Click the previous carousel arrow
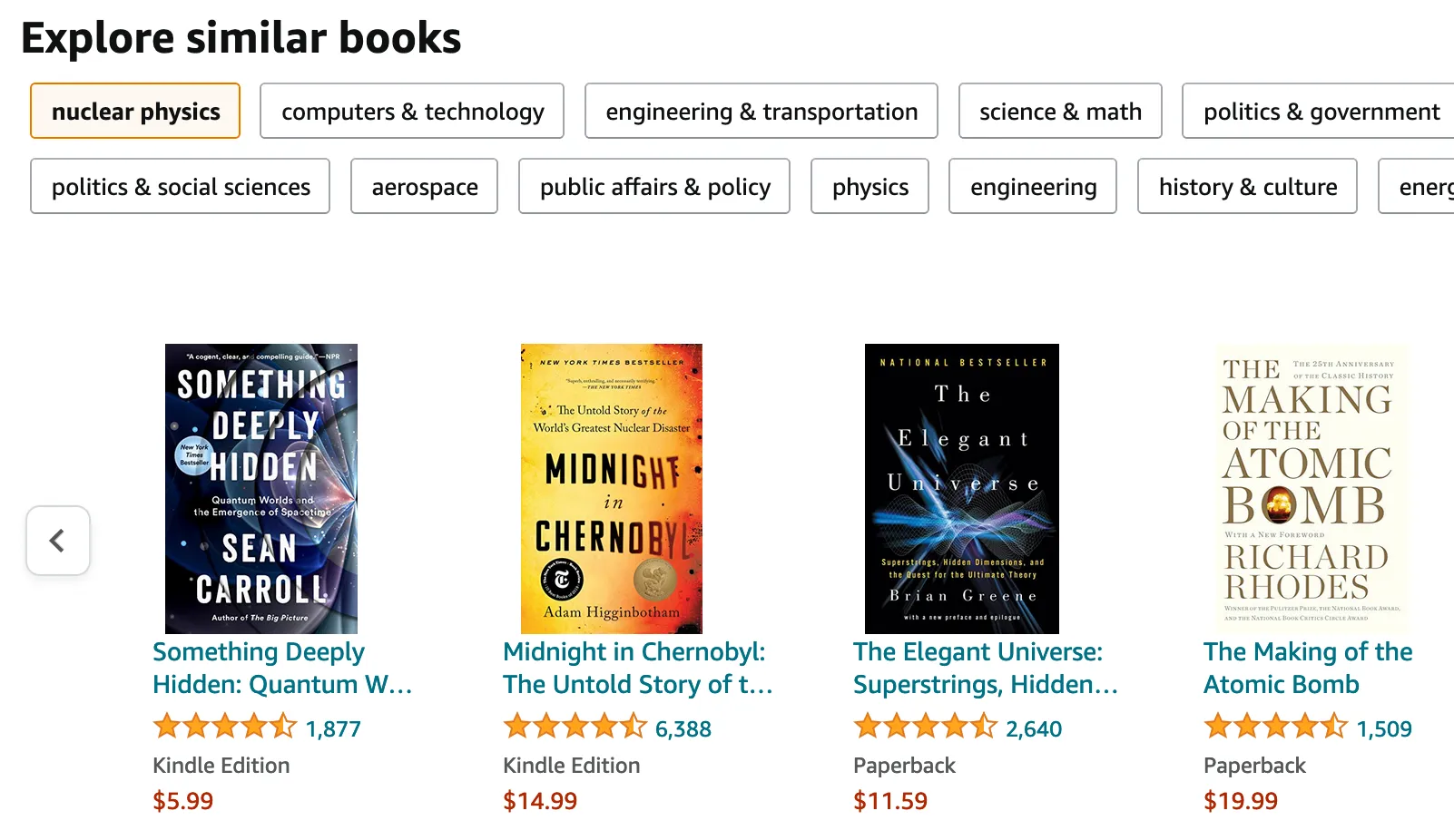 58,541
